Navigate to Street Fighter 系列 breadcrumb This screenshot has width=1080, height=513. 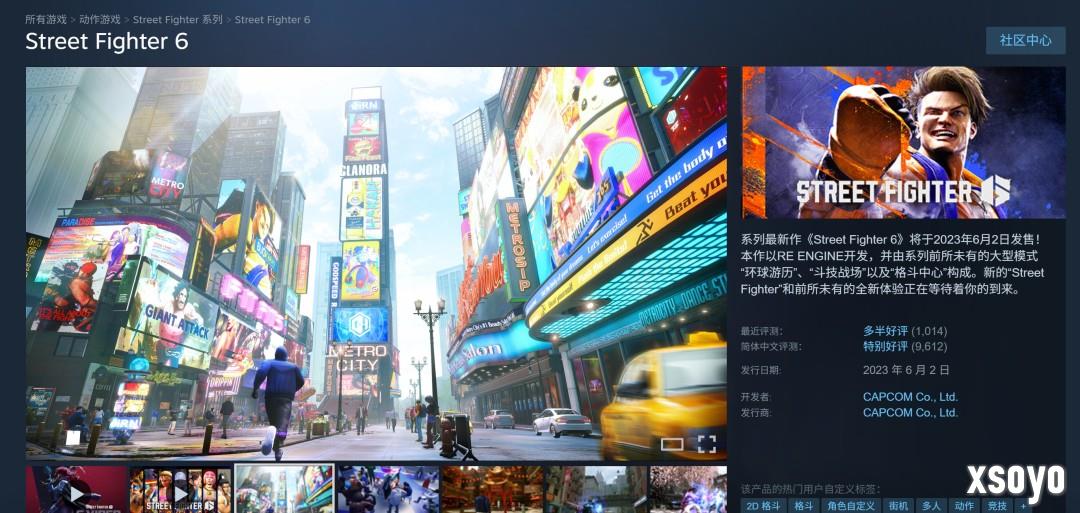tap(178, 20)
